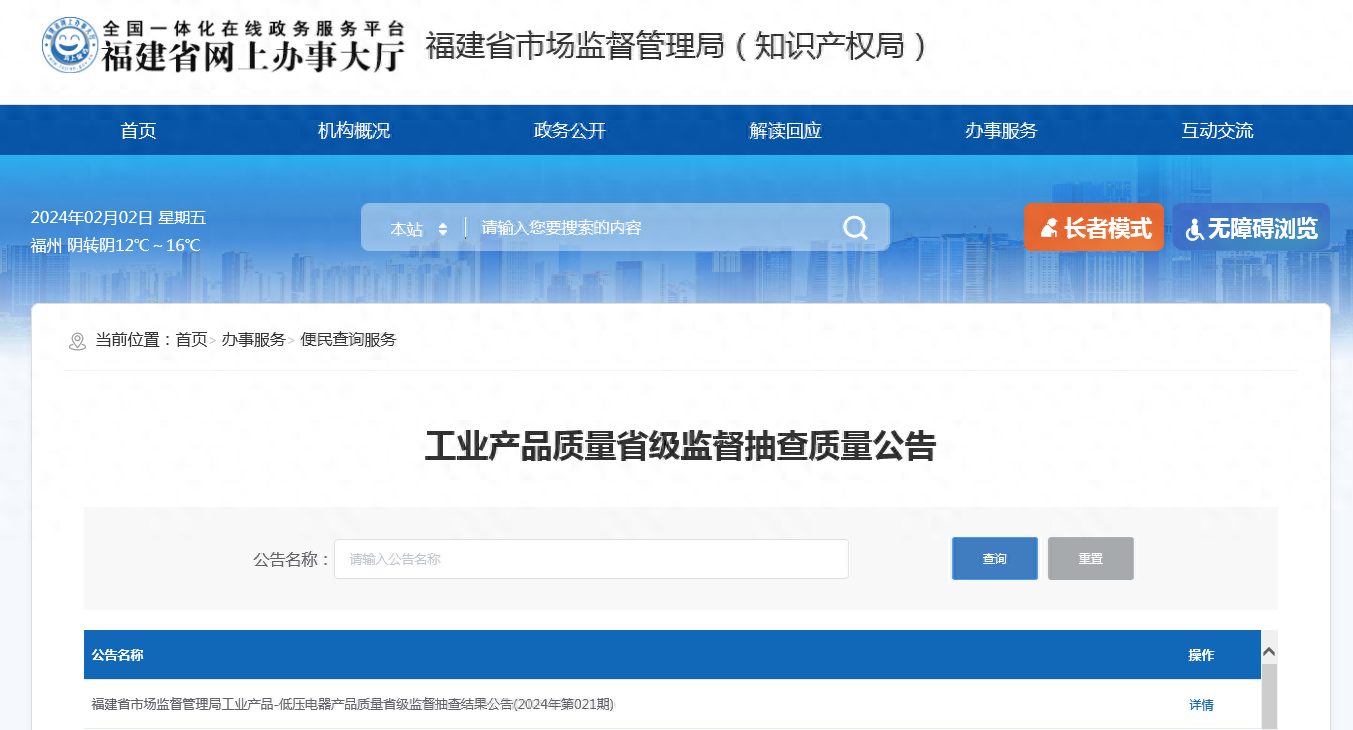The width and height of the screenshot is (1353, 730).
Task: Open the 本站 search scope dropdown
Action: pyautogui.click(x=418, y=229)
